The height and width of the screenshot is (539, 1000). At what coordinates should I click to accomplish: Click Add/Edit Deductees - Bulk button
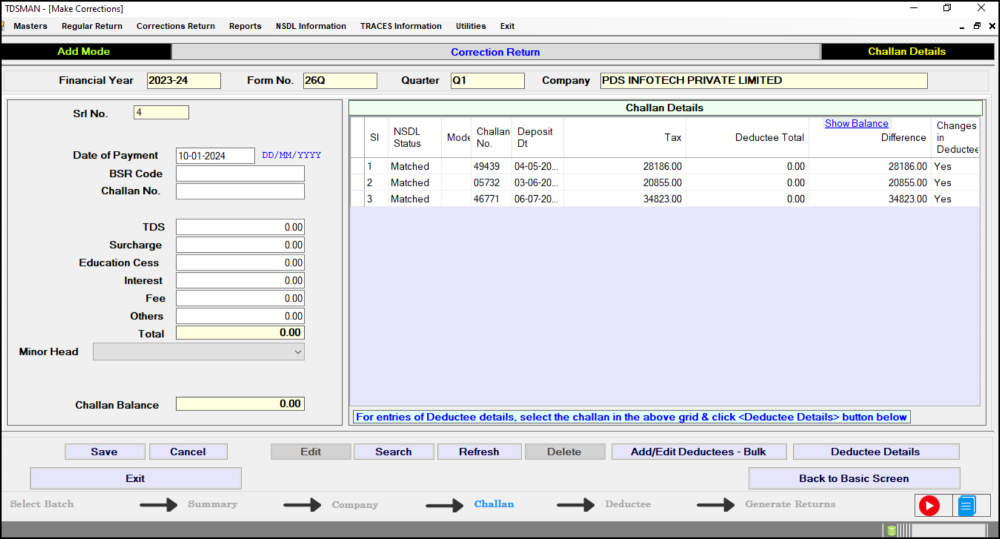tap(698, 452)
